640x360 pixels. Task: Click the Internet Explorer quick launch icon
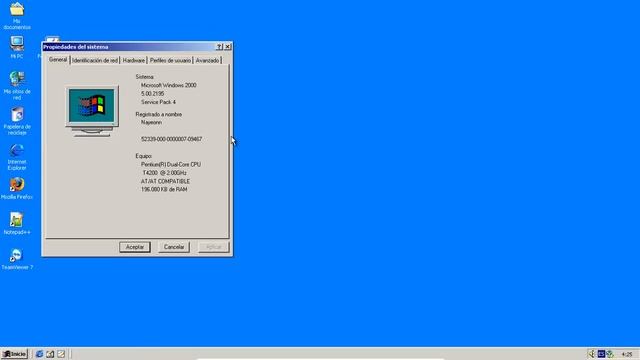tap(39, 354)
